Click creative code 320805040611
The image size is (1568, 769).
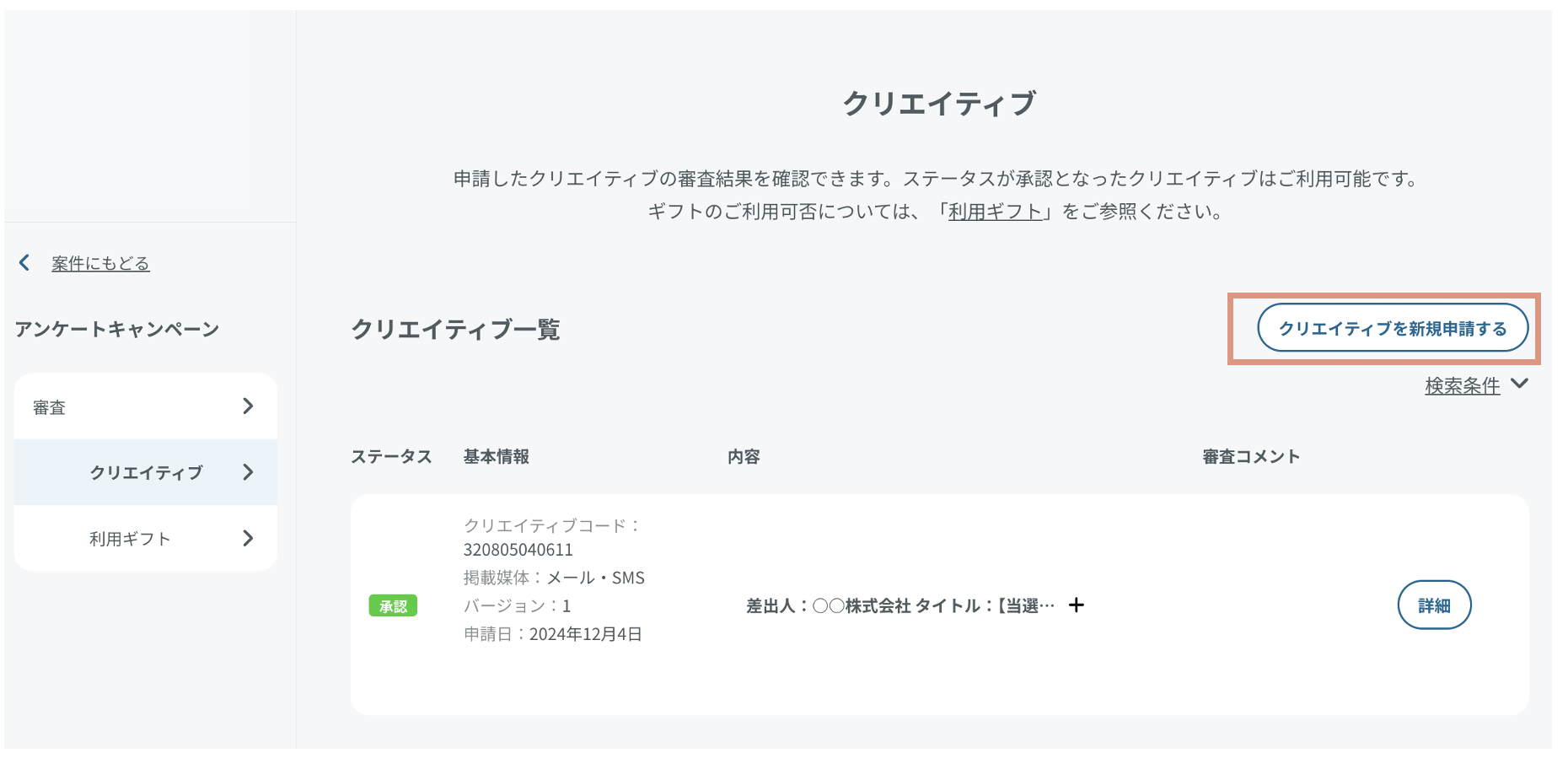pos(518,550)
